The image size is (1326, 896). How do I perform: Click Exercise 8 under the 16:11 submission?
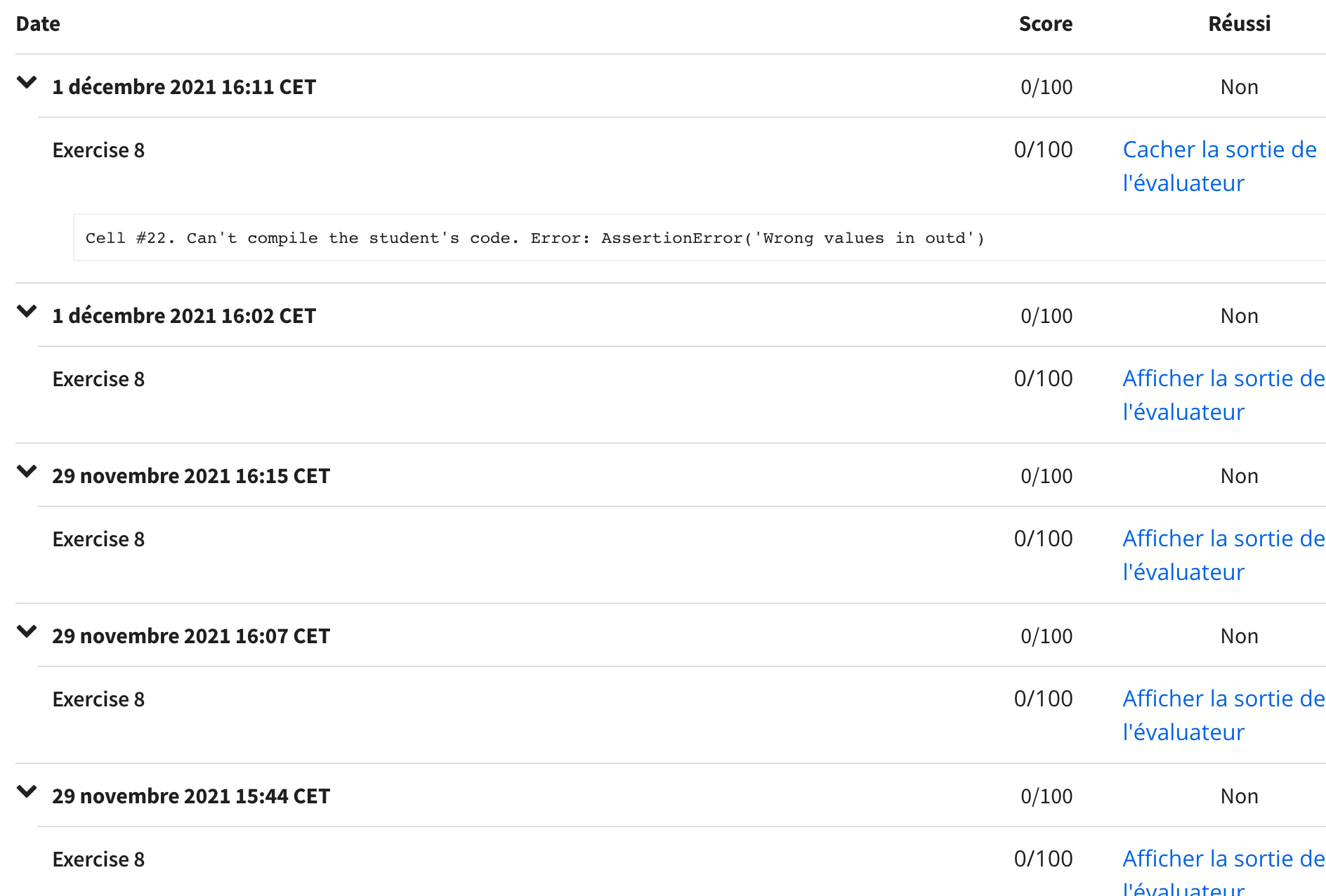[x=98, y=150]
